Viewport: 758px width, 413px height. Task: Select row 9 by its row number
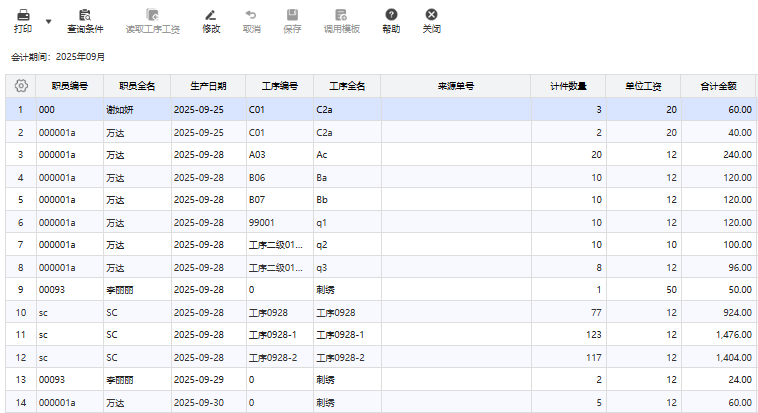[x=20, y=289]
